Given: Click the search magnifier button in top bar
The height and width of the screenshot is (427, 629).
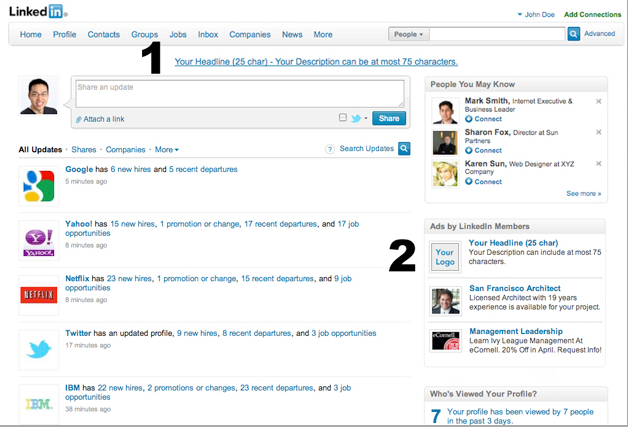Looking at the screenshot, I should (x=574, y=34).
